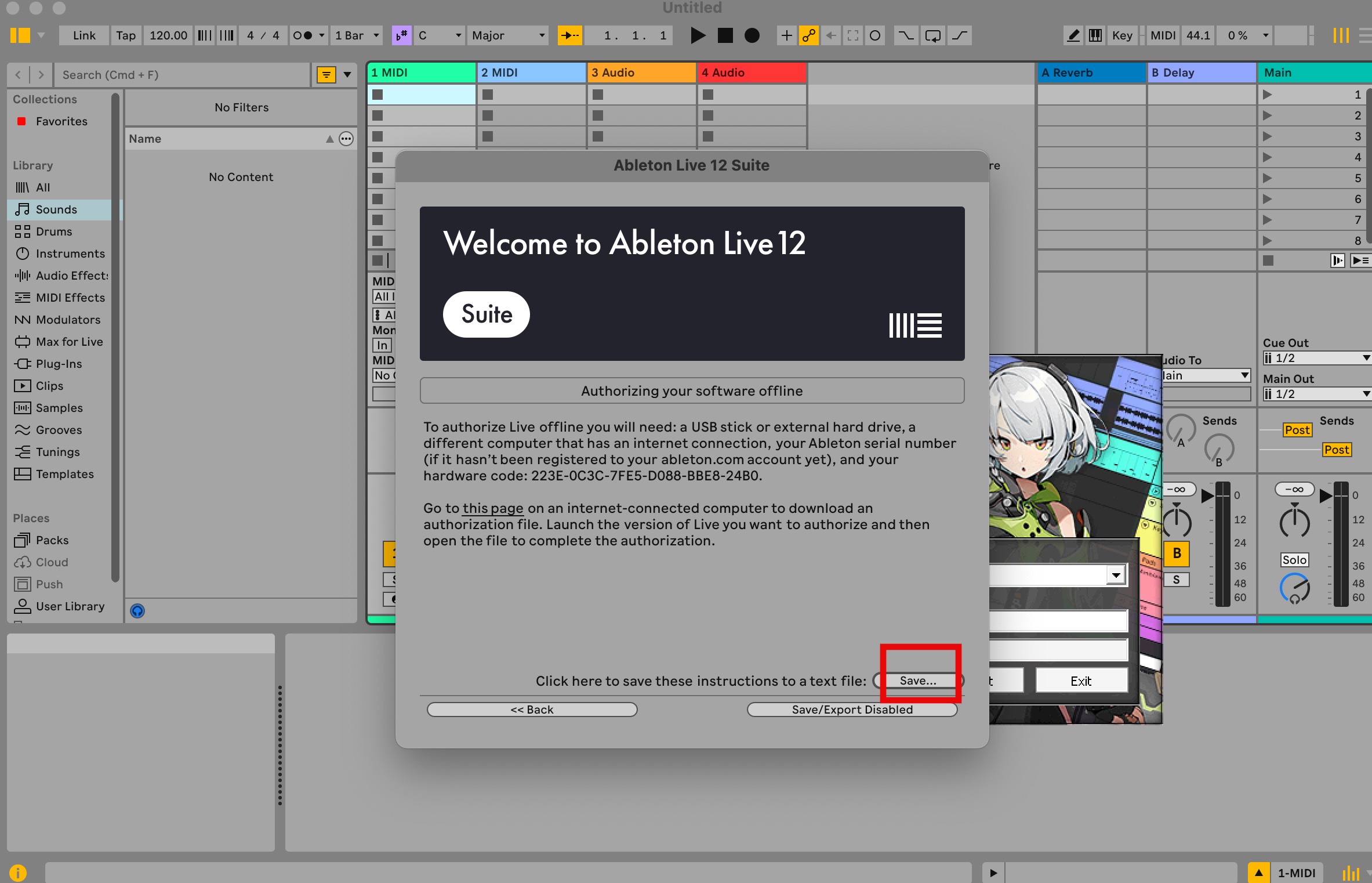Click the browser headphone preview icon
Screen dimensions: 1372x883
137,611
